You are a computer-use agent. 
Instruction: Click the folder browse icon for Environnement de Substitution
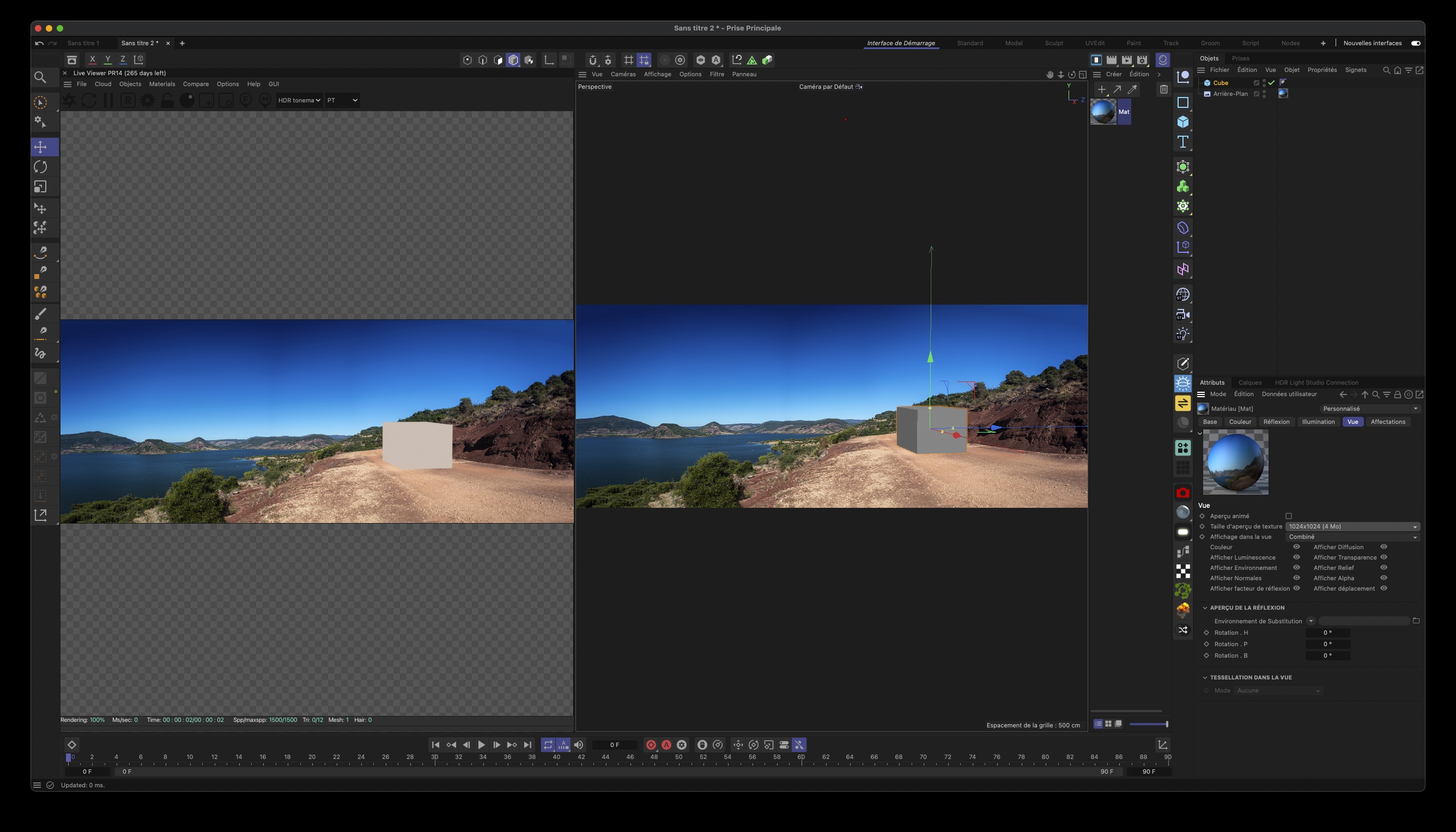point(1416,621)
